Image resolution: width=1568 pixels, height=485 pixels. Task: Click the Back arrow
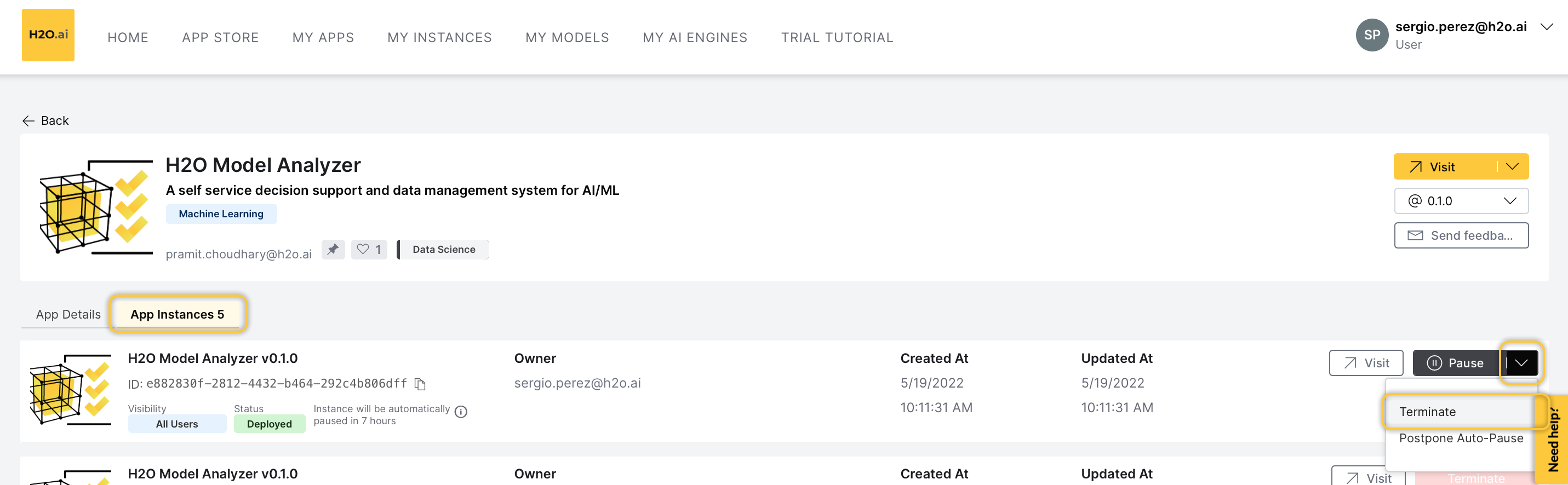pos(28,121)
